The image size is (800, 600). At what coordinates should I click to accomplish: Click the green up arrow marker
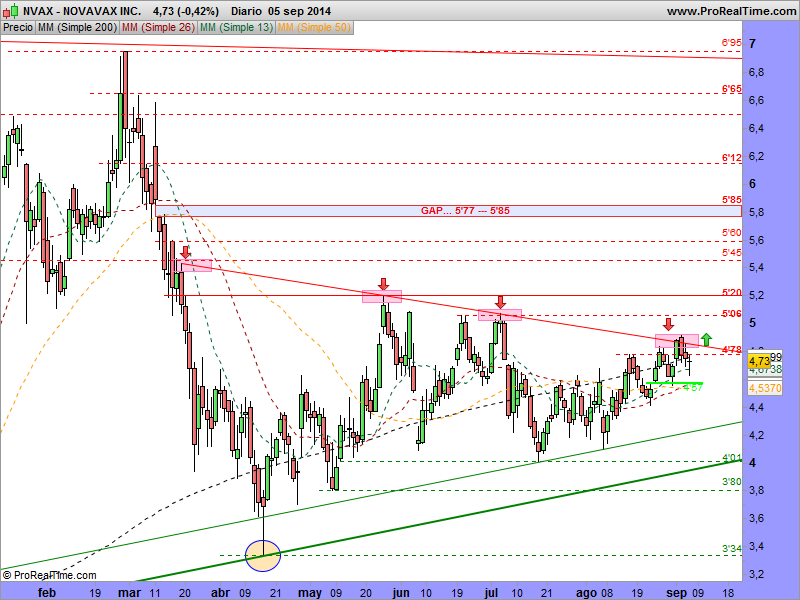point(707,338)
